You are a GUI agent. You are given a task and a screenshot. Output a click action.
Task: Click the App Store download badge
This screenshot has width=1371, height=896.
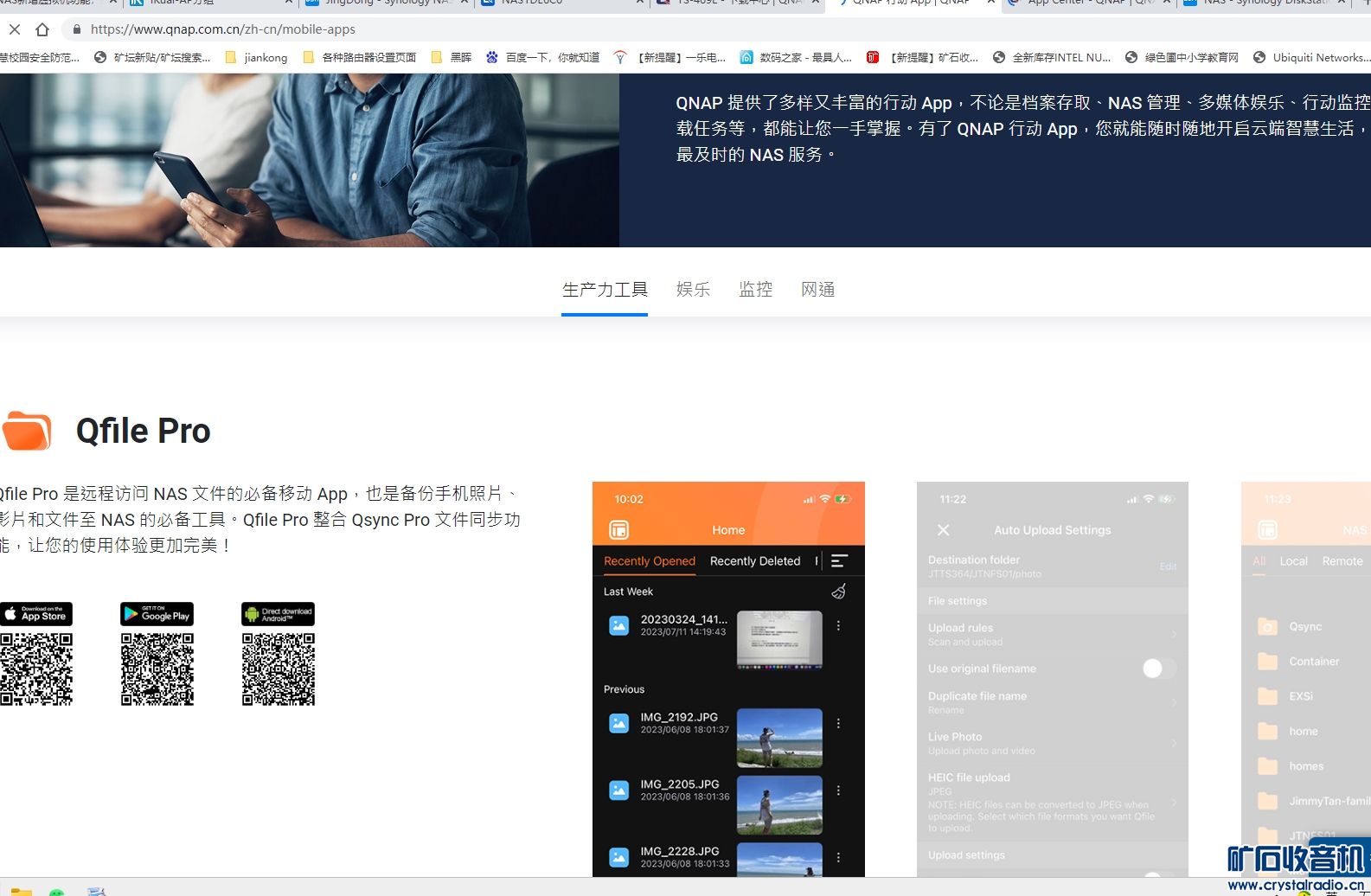click(x=36, y=614)
